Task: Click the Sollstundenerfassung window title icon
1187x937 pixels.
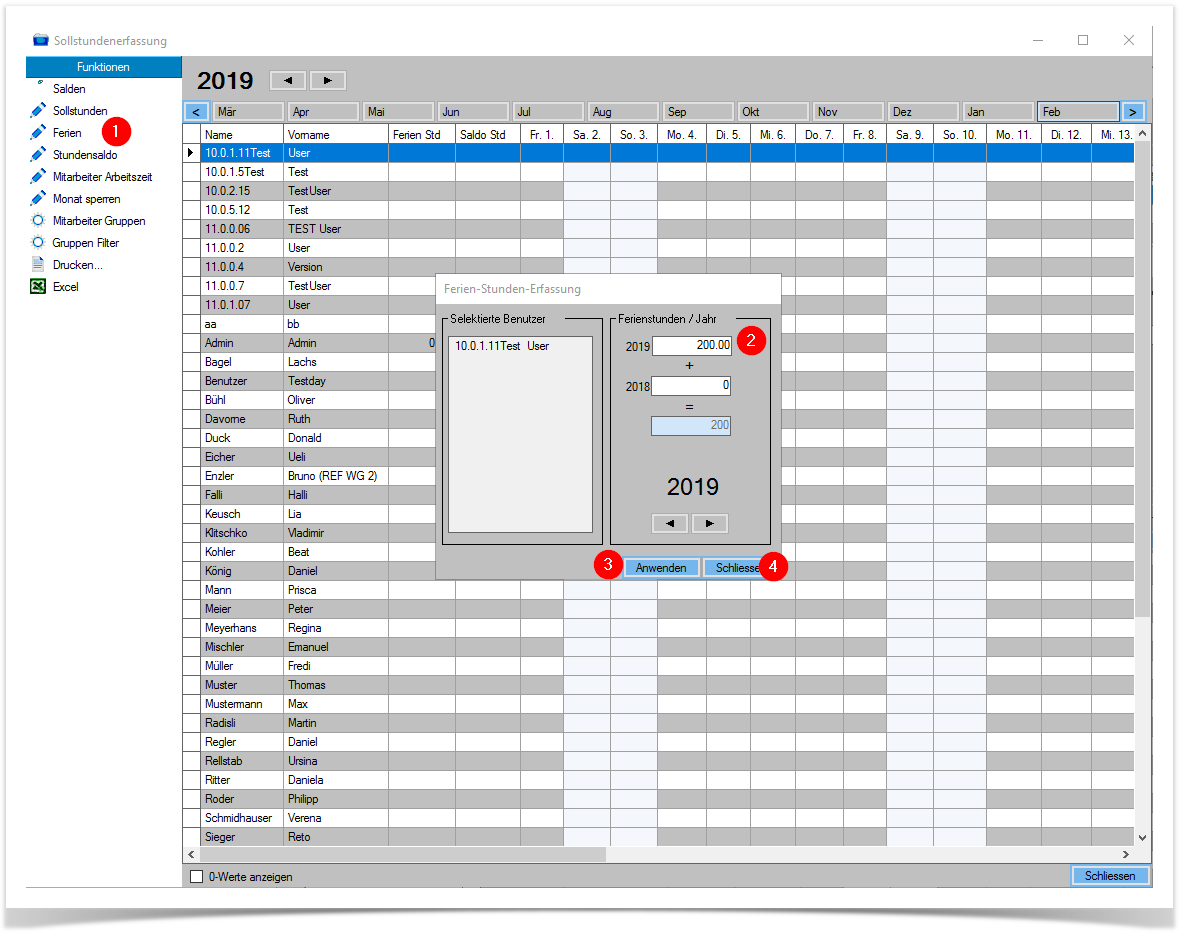Action: pos(41,40)
